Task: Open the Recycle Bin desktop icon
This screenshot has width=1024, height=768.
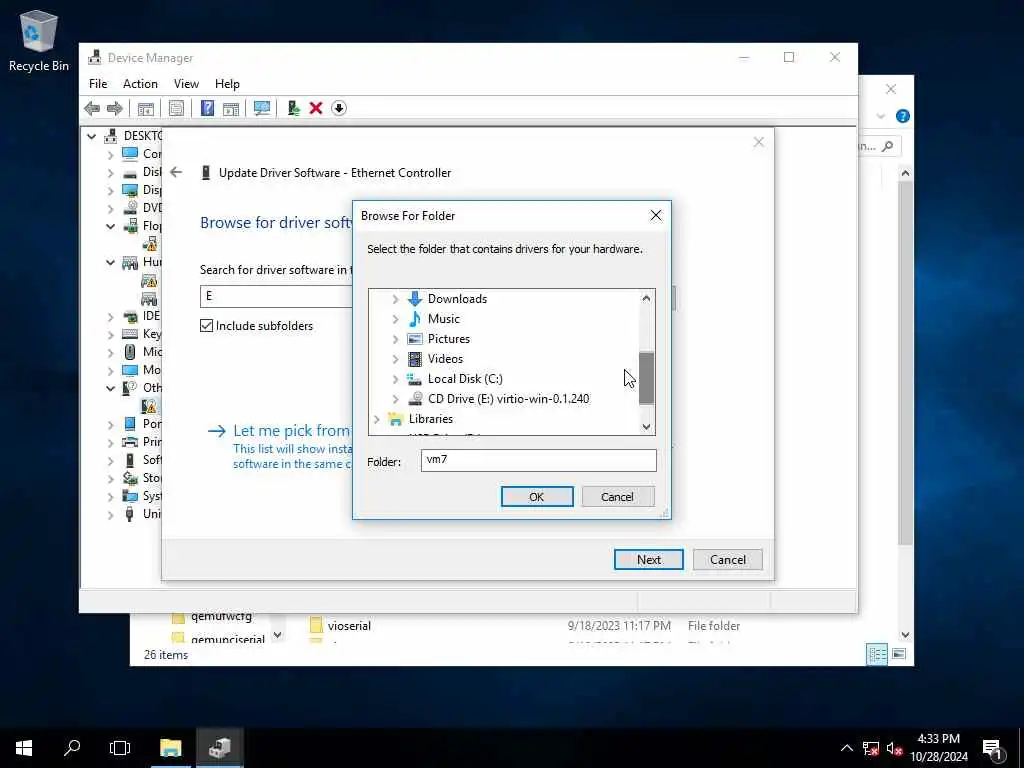Action: click(39, 40)
